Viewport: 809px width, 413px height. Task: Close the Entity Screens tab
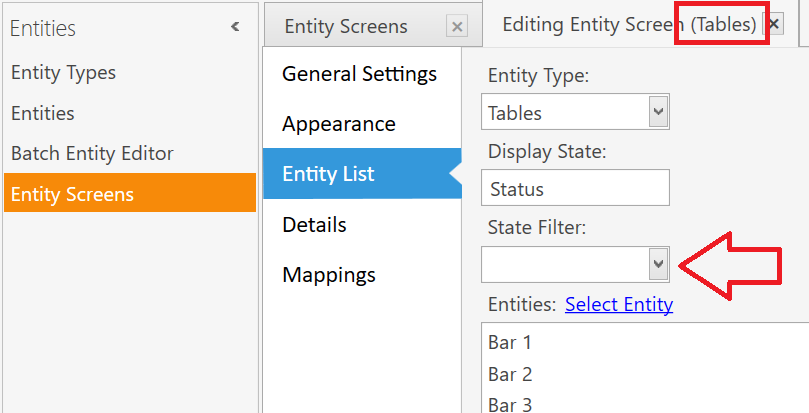point(457,26)
